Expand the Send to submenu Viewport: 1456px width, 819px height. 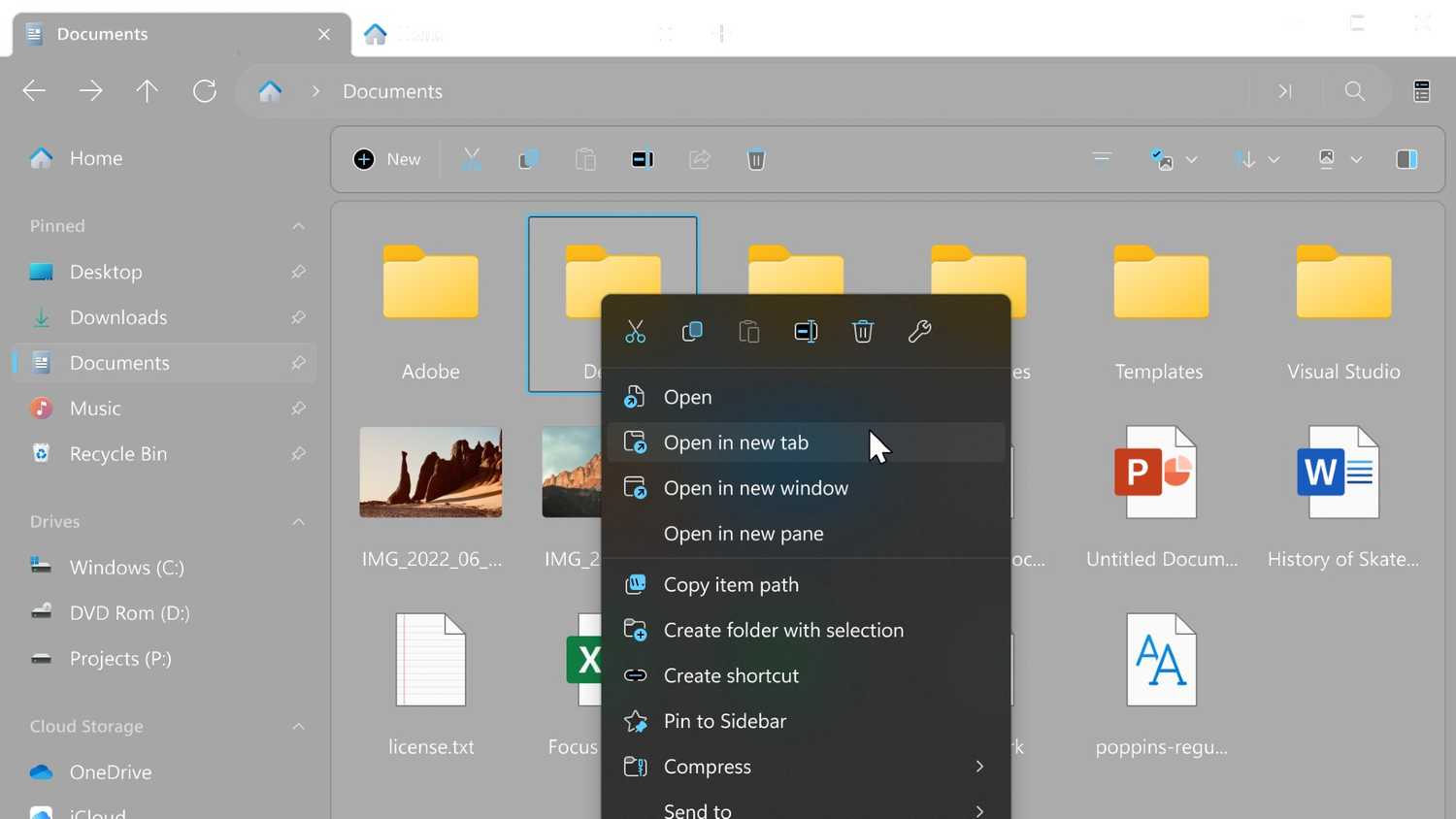(979, 811)
